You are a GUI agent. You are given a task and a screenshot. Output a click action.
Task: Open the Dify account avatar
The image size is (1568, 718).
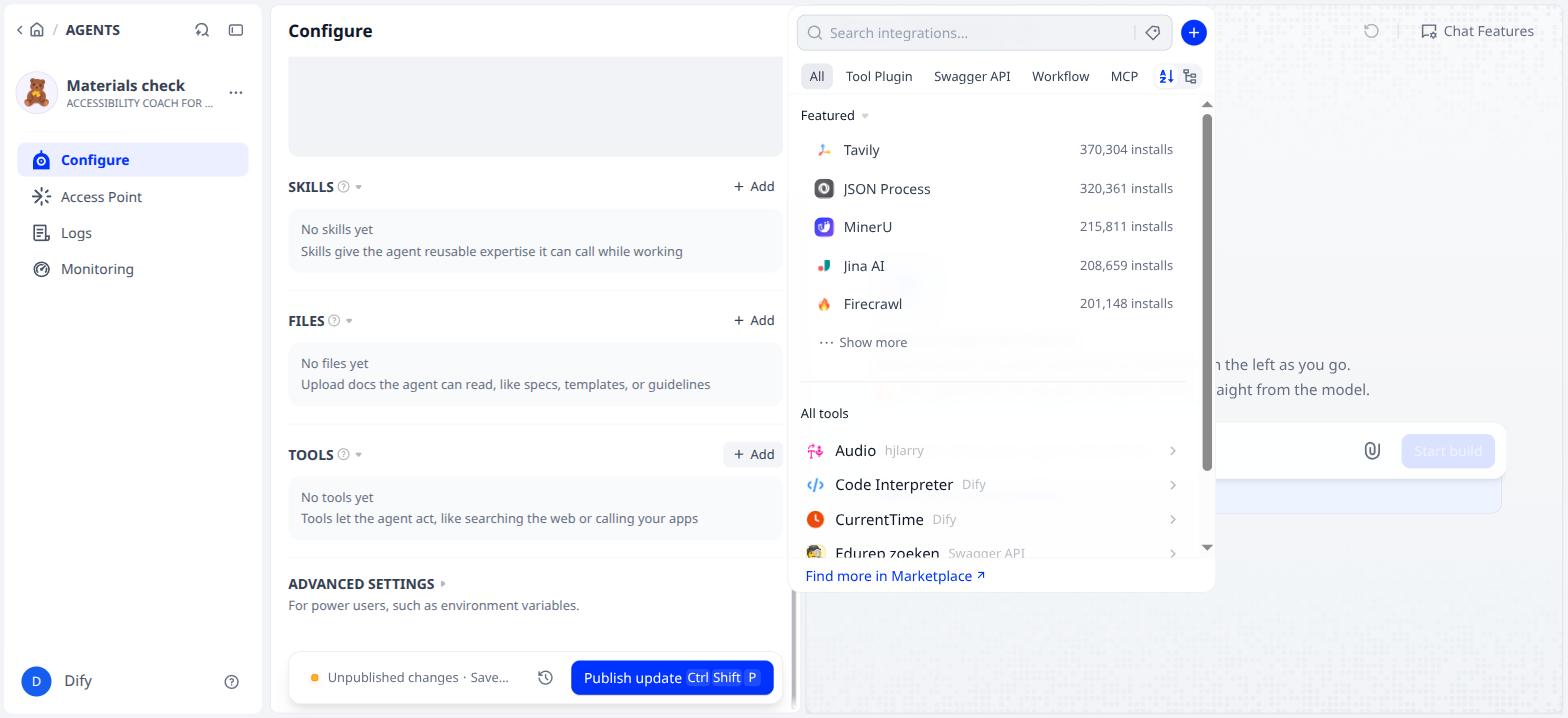coord(36,681)
